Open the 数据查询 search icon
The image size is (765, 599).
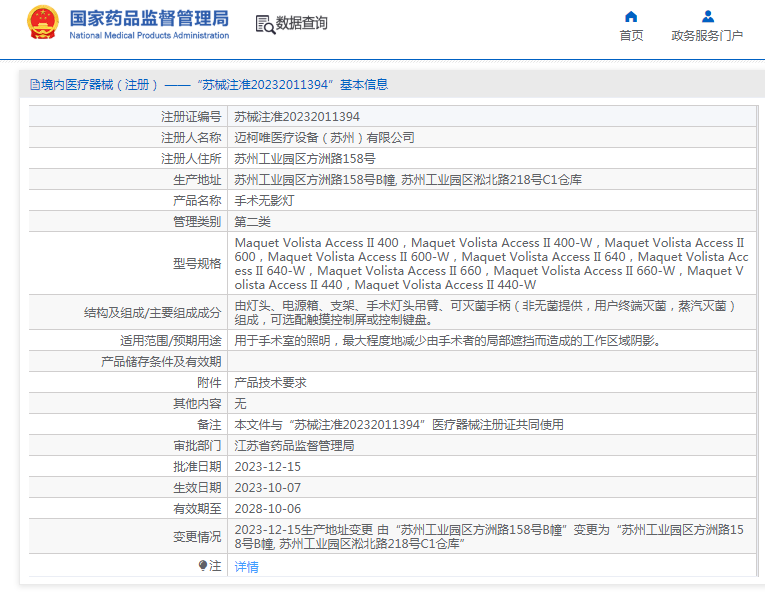pyautogui.click(x=265, y=24)
